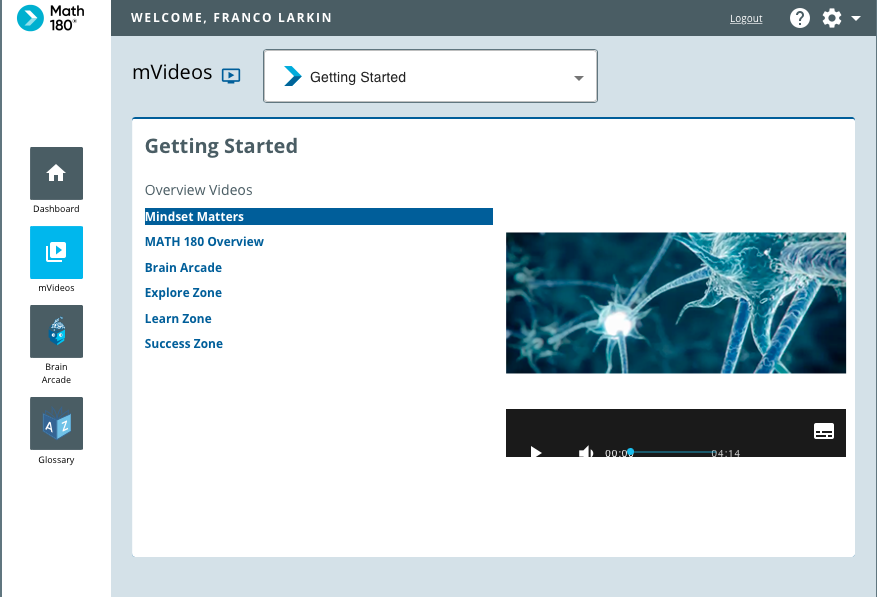Open the Dashboard home icon

pos(56,173)
